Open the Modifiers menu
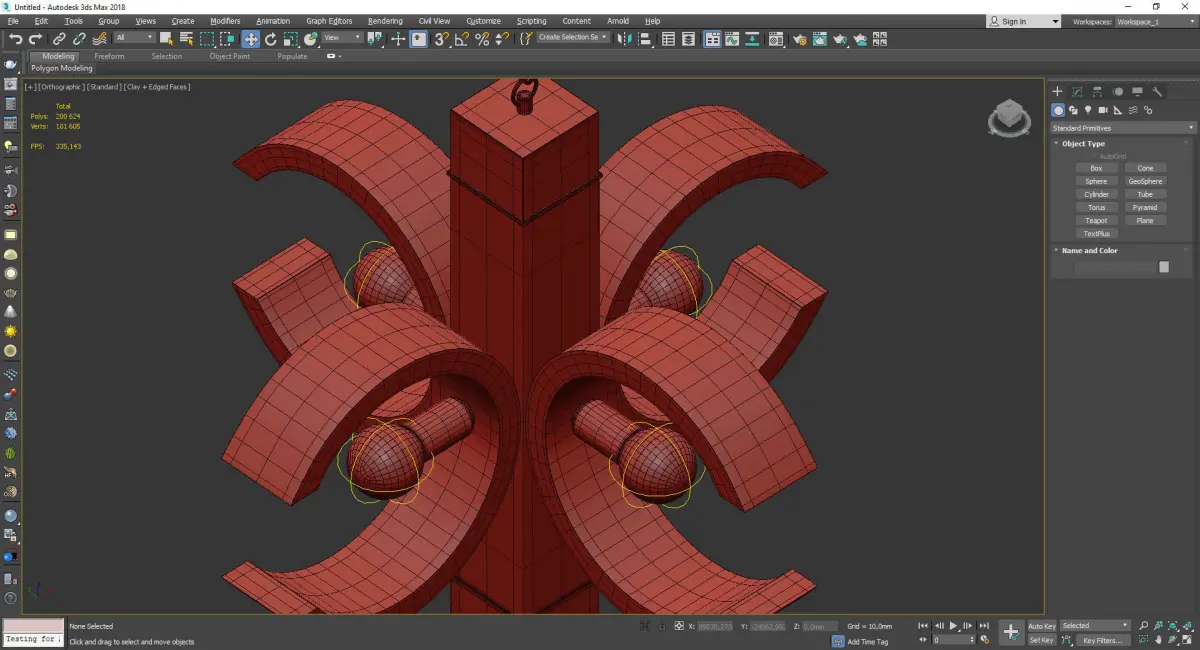 click(x=225, y=21)
